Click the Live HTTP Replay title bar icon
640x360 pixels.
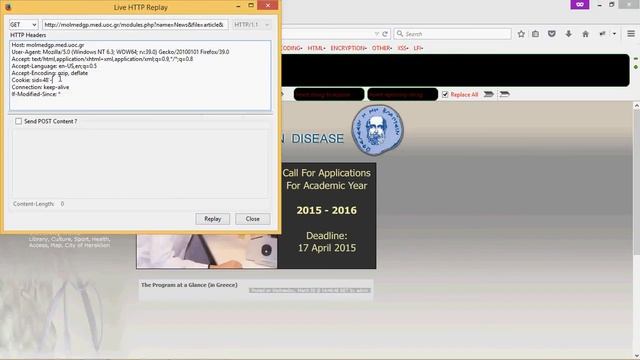click(x=8, y=7)
